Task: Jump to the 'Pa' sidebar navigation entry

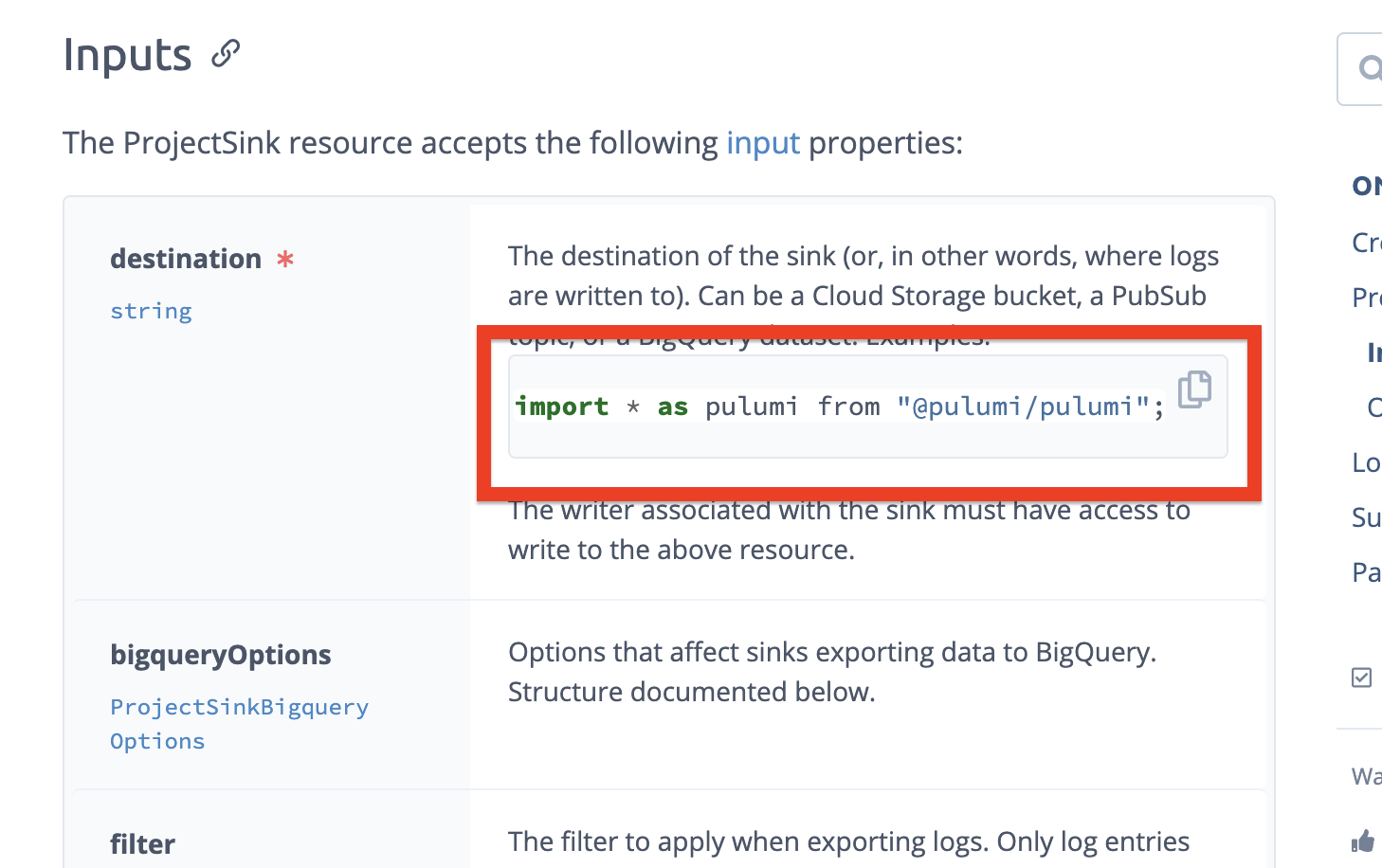Action: (x=1367, y=572)
